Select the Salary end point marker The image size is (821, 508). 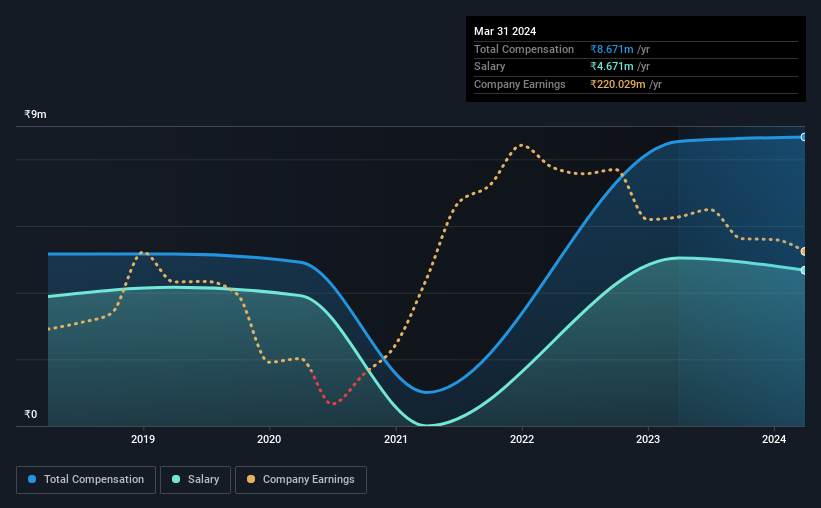(x=803, y=270)
